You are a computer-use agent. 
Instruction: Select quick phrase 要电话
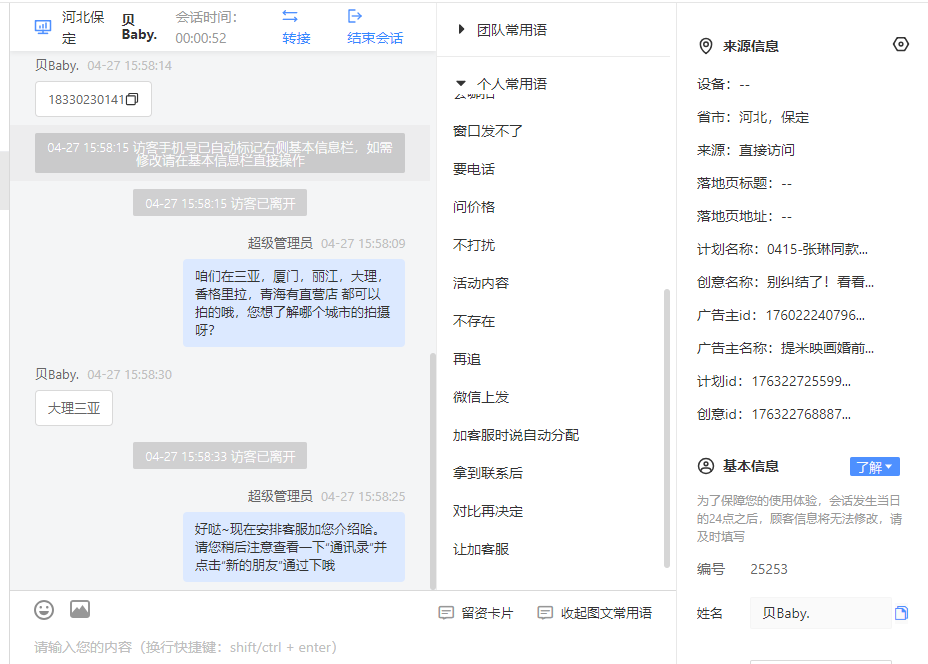pos(473,169)
